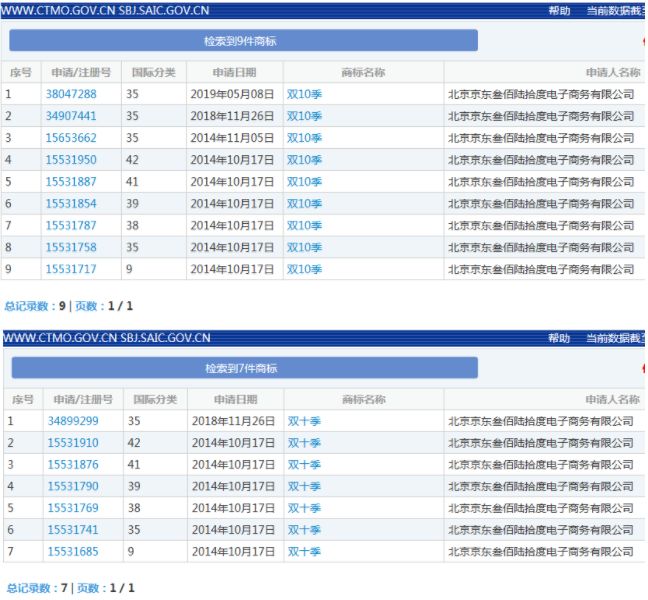Click the 检索到7件商标 banner button
Screen dimensions: 648x600
245,368
